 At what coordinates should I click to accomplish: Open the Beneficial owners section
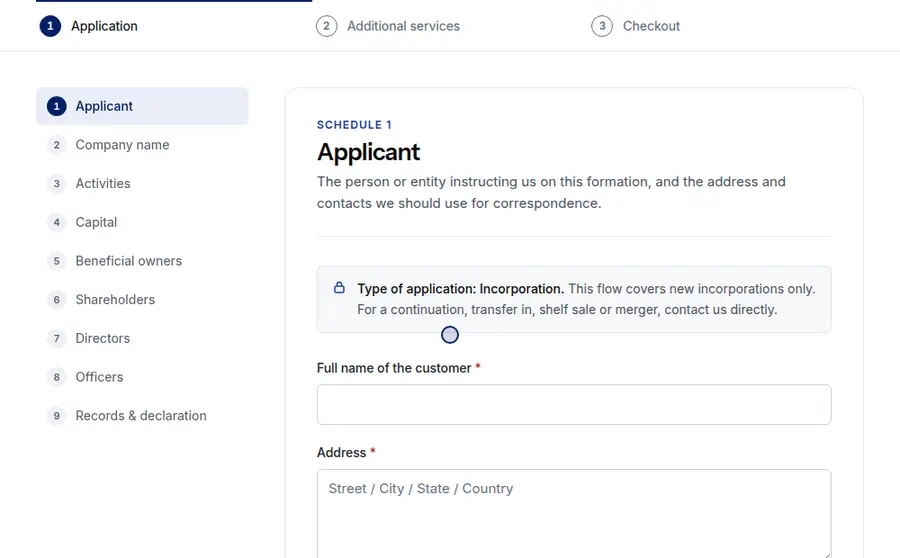pyautogui.click(x=142, y=261)
